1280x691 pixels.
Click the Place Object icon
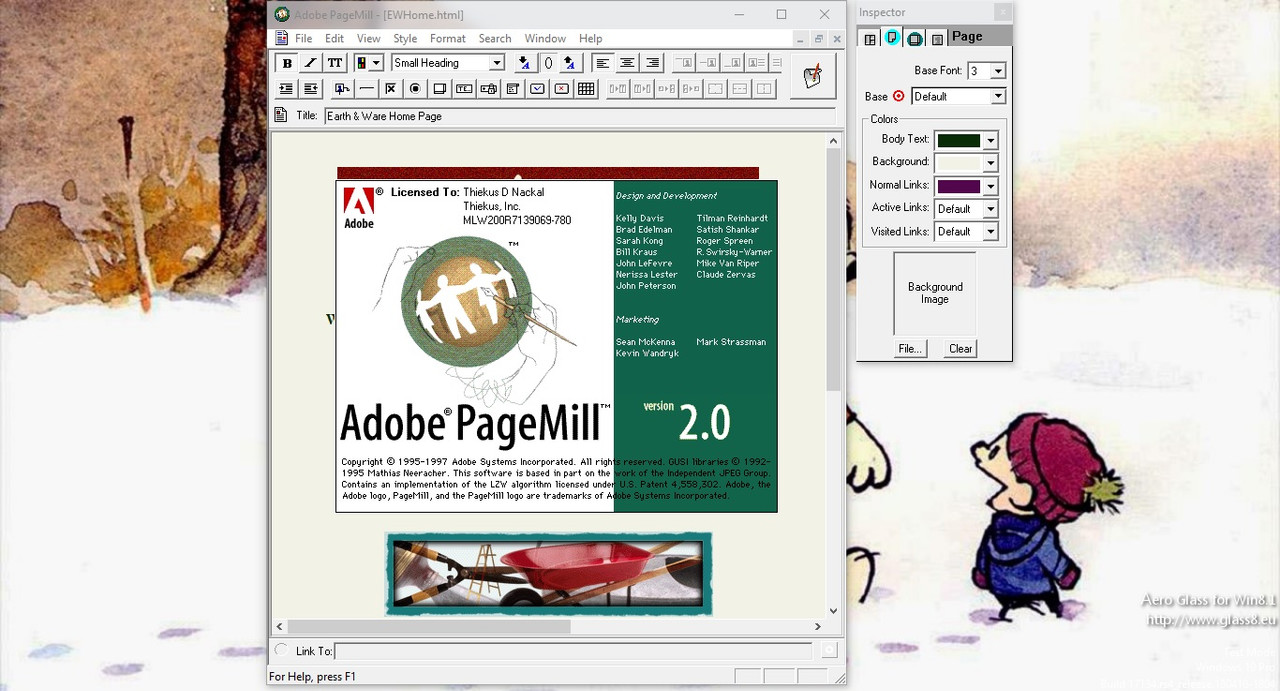tap(342, 89)
